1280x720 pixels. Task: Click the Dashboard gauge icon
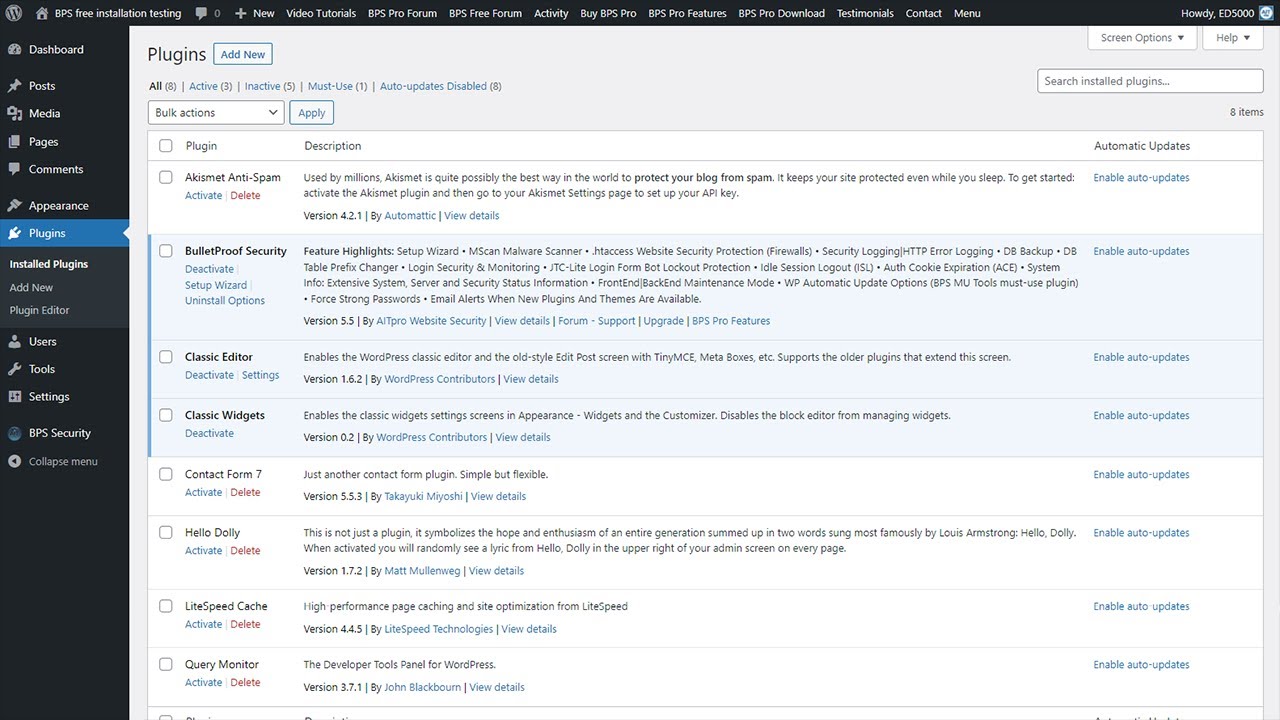click(x=14, y=49)
